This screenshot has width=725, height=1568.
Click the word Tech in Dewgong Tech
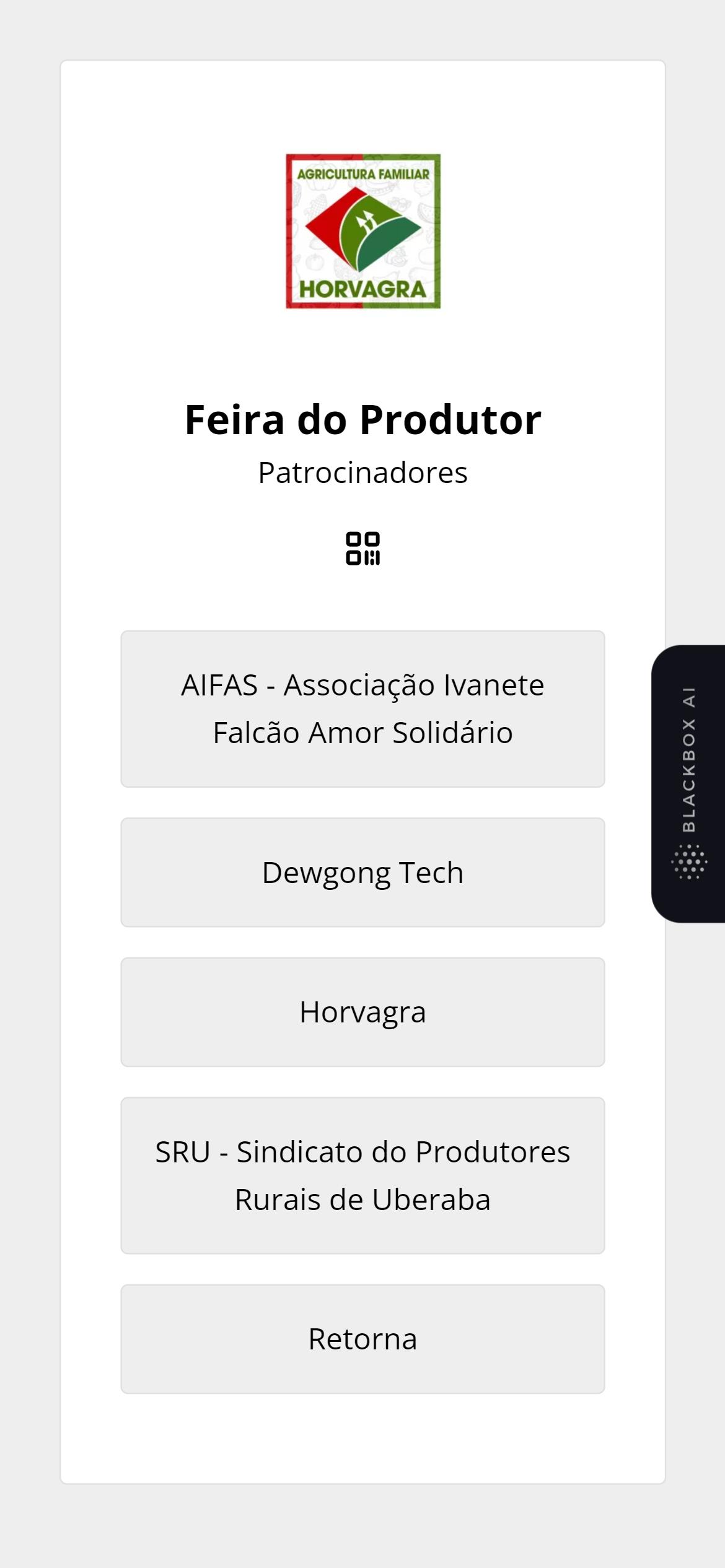(x=431, y=873)
